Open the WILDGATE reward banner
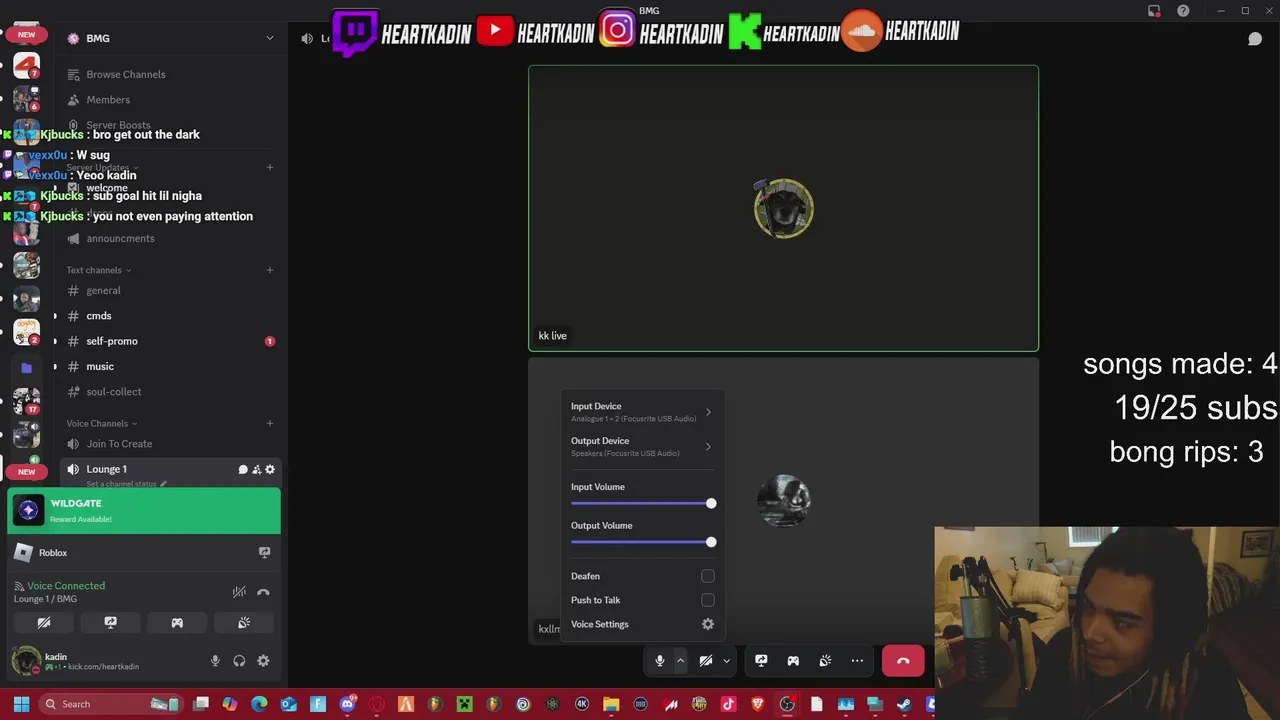Image resolution: width=1280 pixels, height=720 pixels. [x=144, y=511]
